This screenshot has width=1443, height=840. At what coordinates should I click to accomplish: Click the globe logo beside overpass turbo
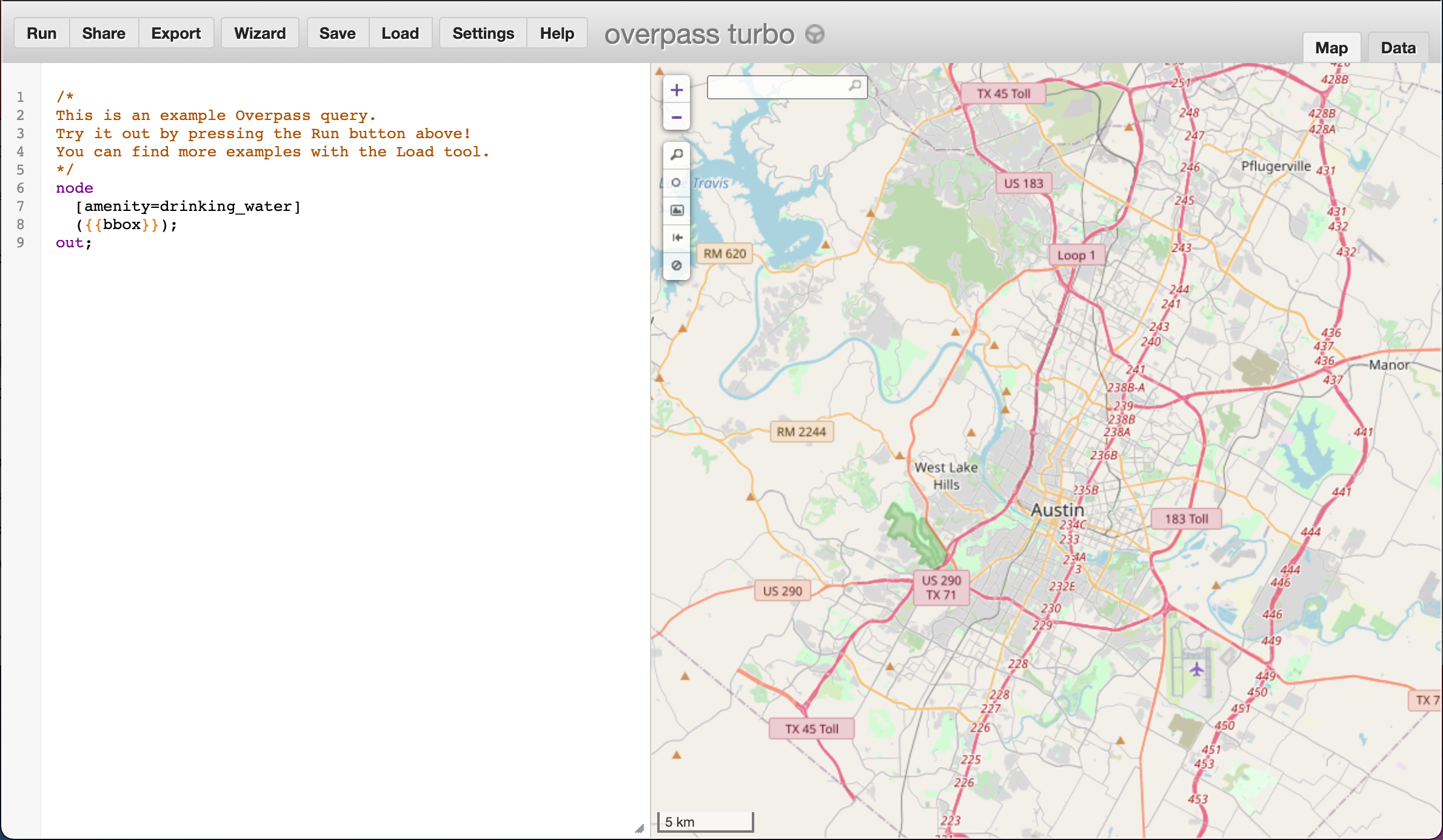click(x=814, y=35)
